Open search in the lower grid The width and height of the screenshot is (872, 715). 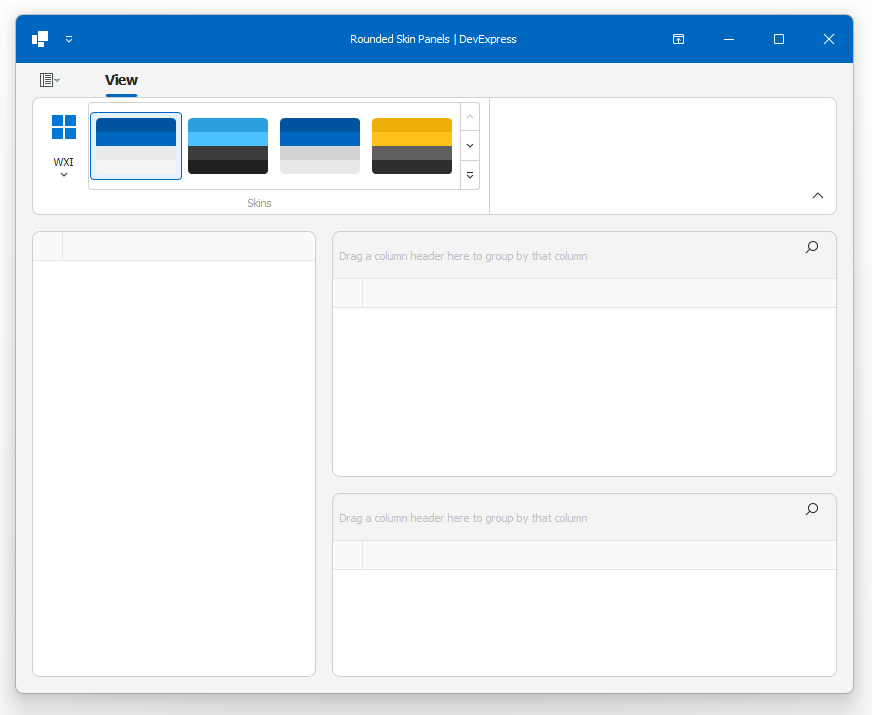pyautogui.click(x=812, y=509)
